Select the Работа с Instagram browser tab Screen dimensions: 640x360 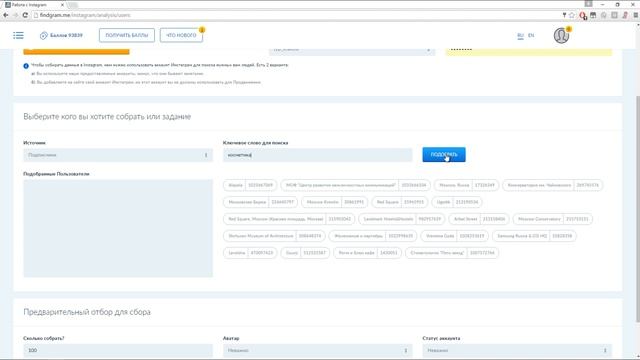[x=34, y=5]
